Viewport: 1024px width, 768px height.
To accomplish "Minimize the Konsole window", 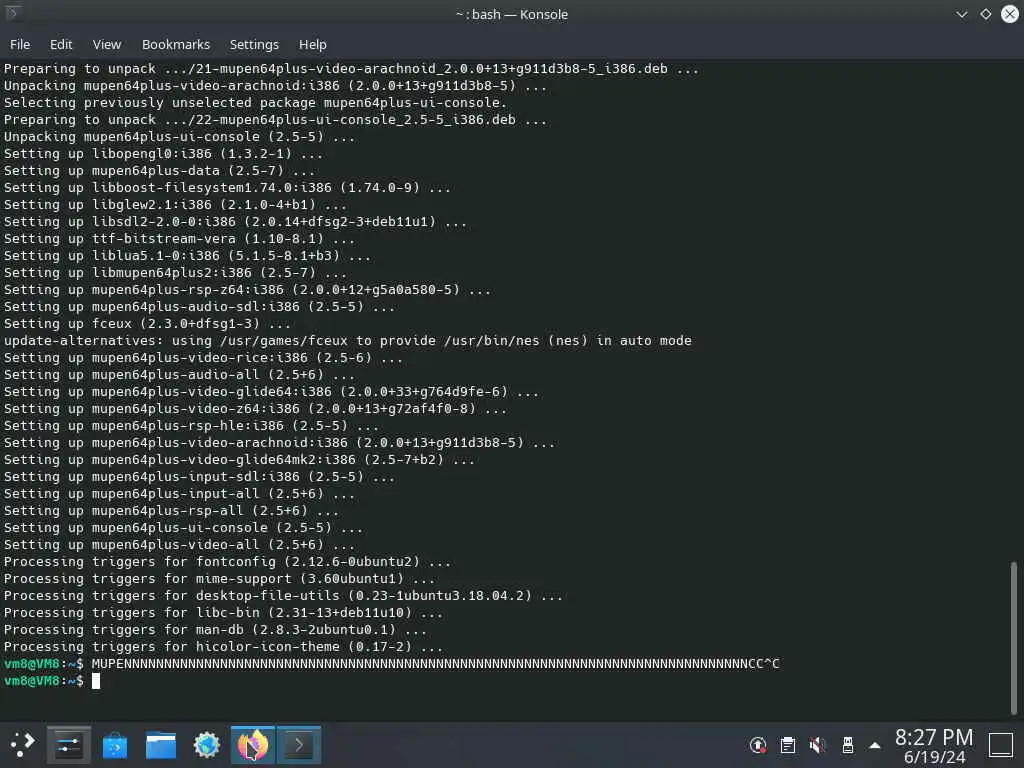I will [x=961, y=14].
